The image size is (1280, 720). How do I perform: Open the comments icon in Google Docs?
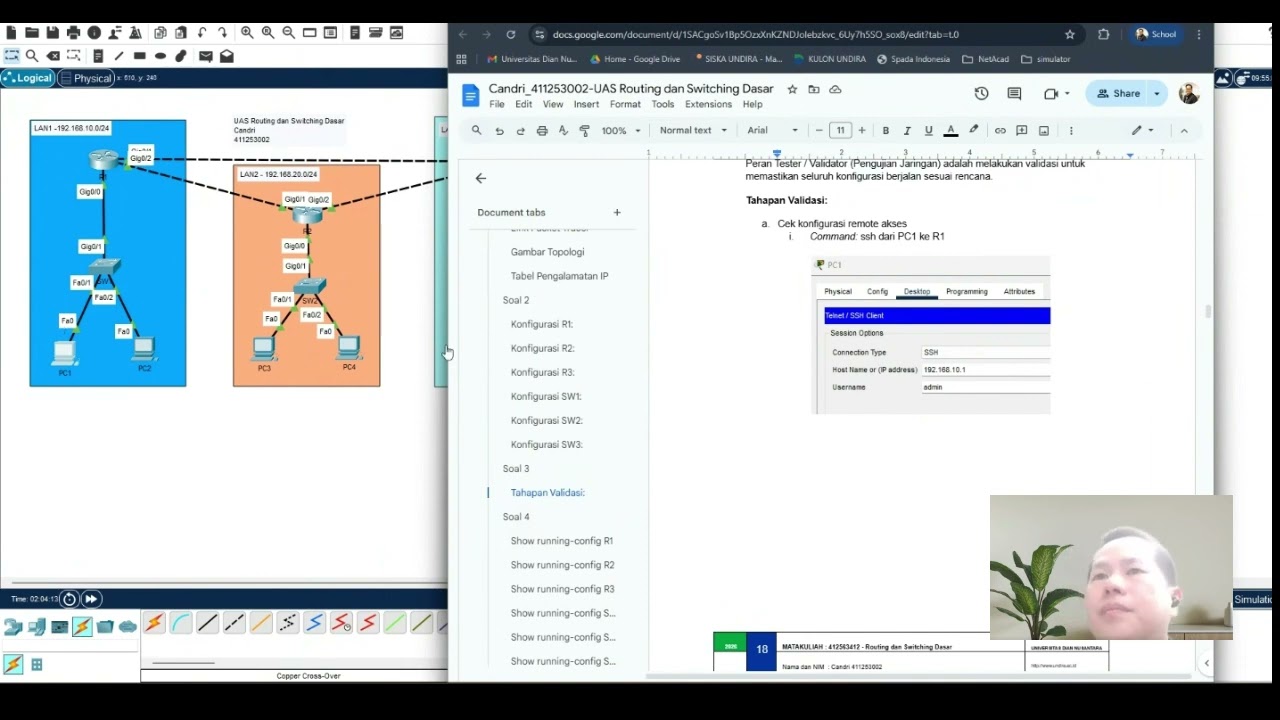1014,93
